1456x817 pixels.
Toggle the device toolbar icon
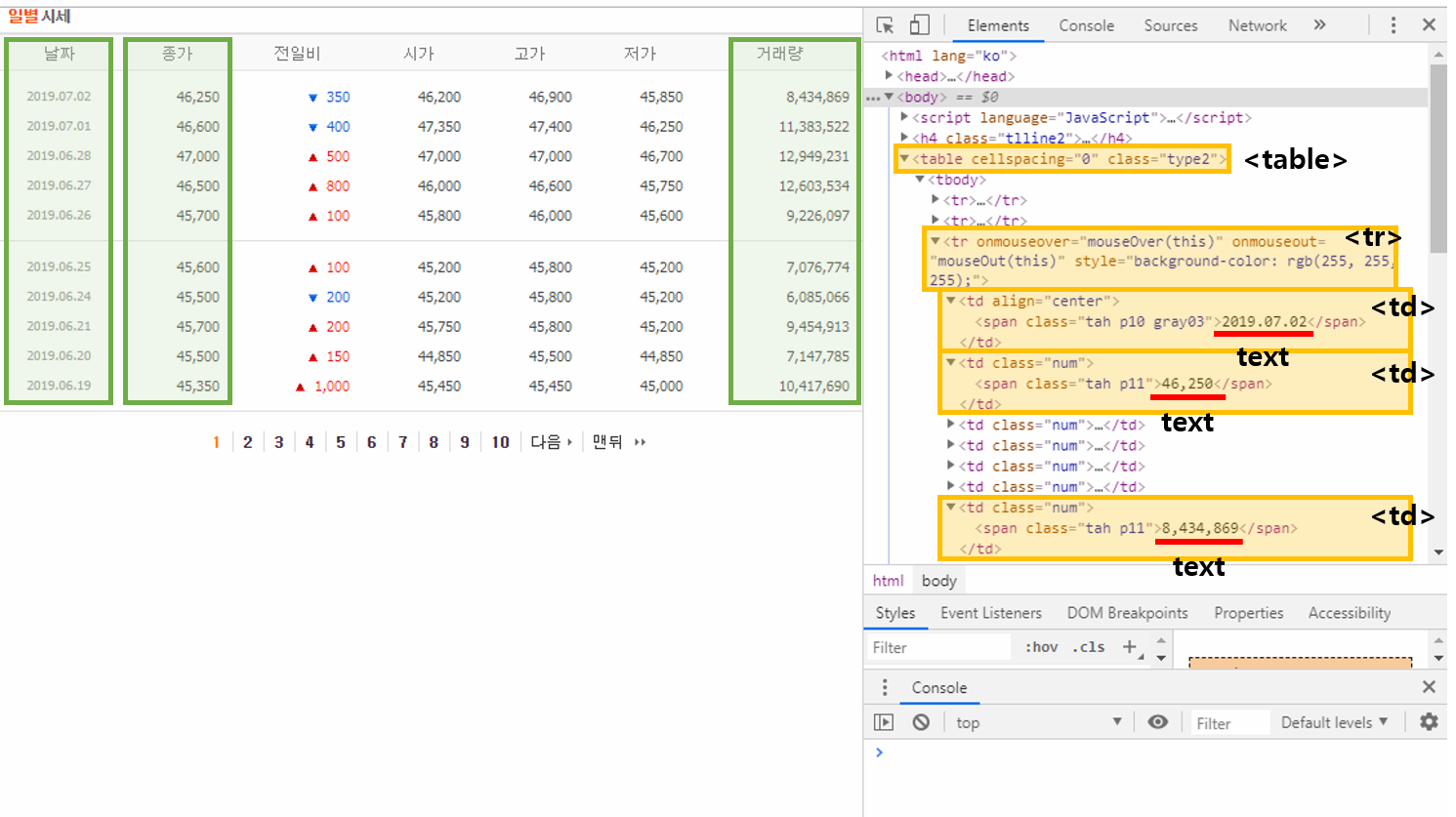(x=919, y=25)
